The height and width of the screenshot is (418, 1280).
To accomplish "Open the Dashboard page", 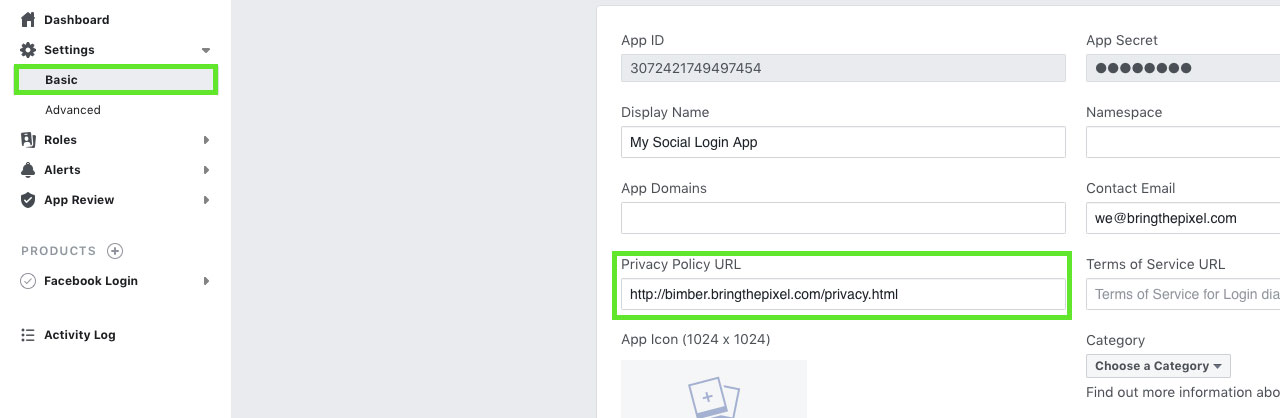I will tap(77, 20).
